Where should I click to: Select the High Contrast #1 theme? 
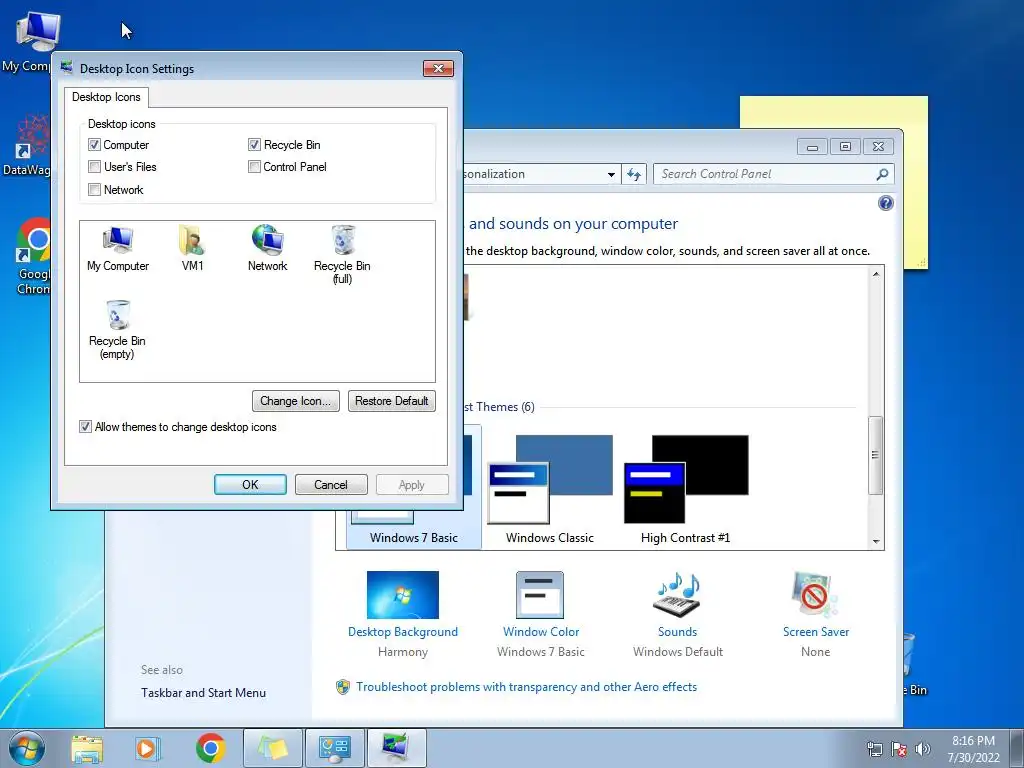(x=686, y=489)
